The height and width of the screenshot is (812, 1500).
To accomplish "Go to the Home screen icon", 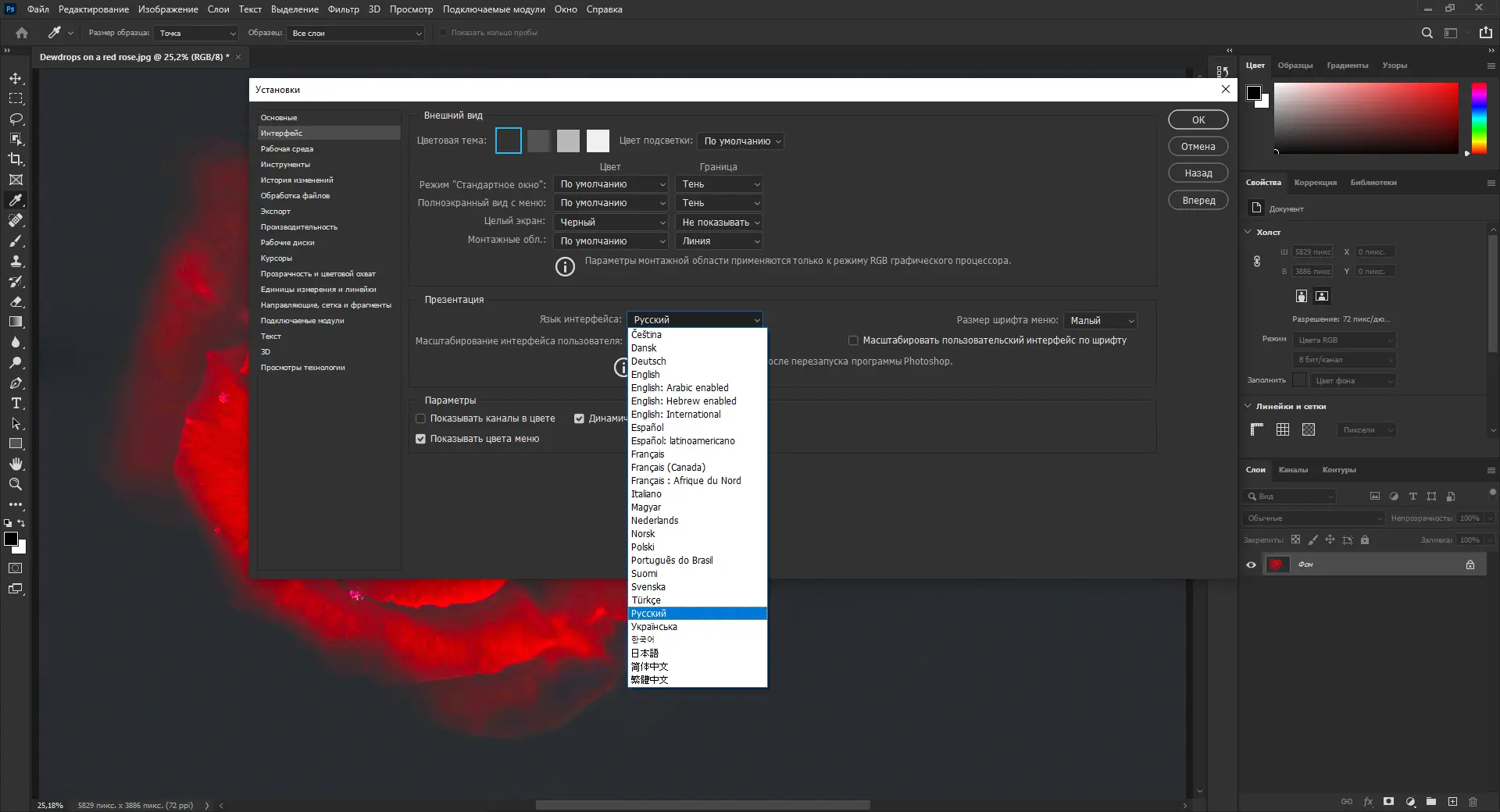I will pos(22,33).
